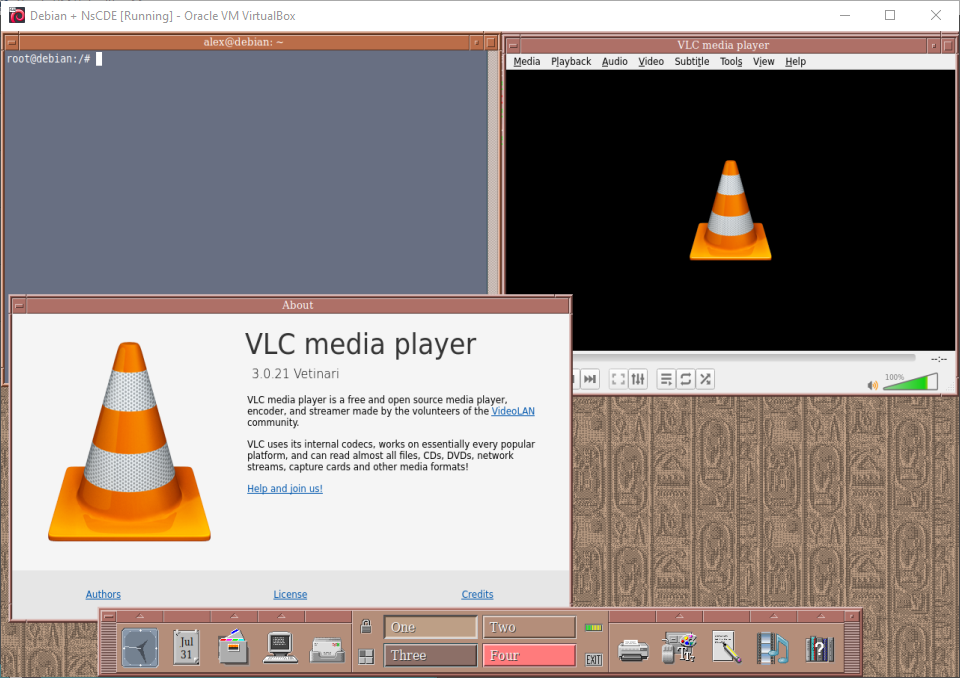Click the front panel lock icon
The image size is (960, 678).
(x=366, y=627)
